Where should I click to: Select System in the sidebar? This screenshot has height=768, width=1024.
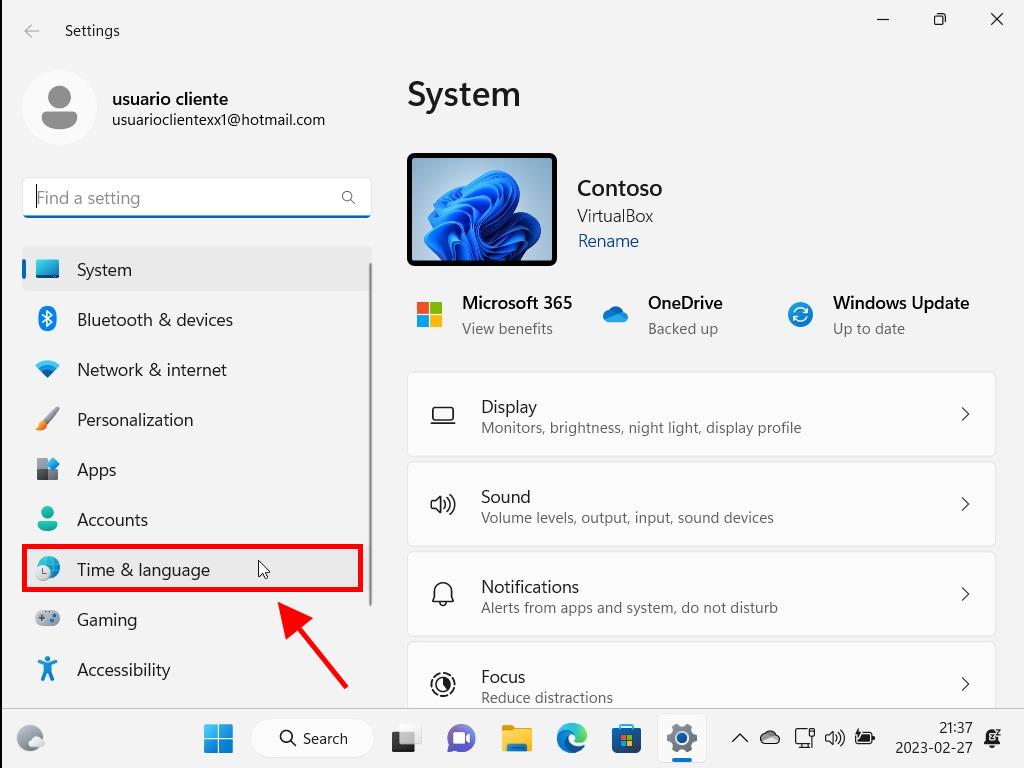(x=104, y=270)
